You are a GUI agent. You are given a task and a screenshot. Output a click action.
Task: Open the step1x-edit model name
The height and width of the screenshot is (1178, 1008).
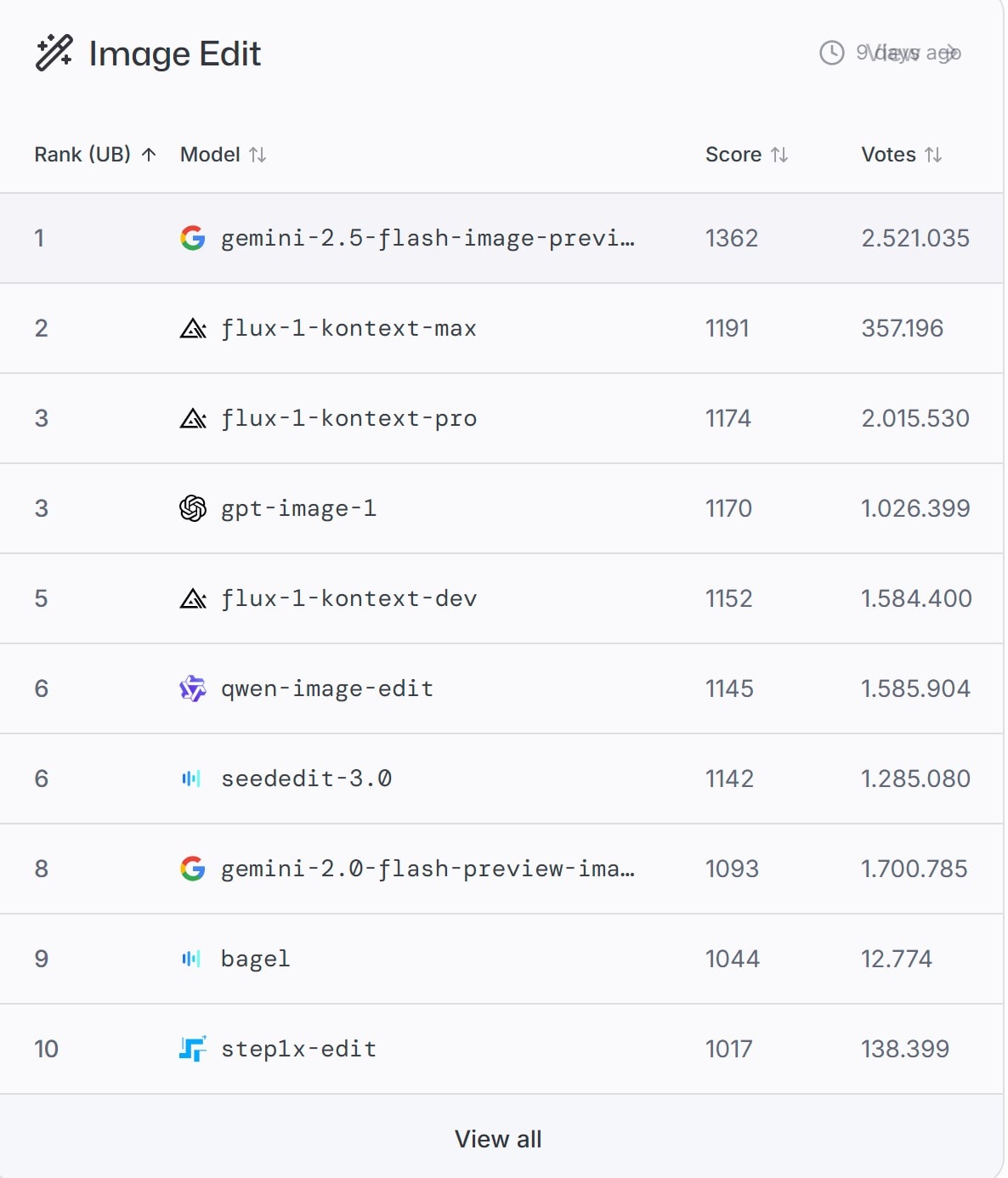pyautogui.click(x=298, y=1049)
